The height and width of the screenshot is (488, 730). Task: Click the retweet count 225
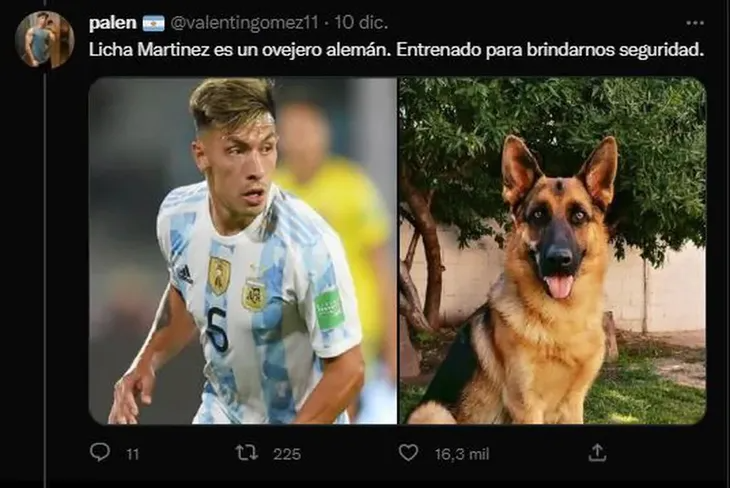(x=287, y=454)
